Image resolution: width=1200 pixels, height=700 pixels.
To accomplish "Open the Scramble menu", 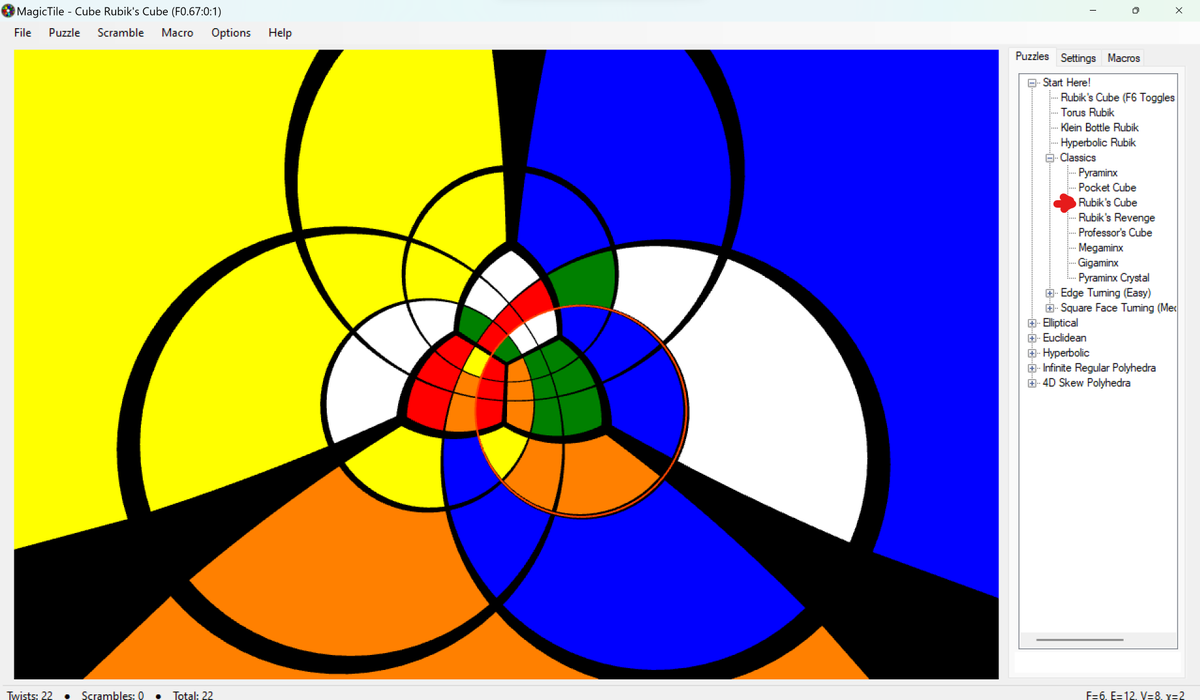I will (121, 33).
